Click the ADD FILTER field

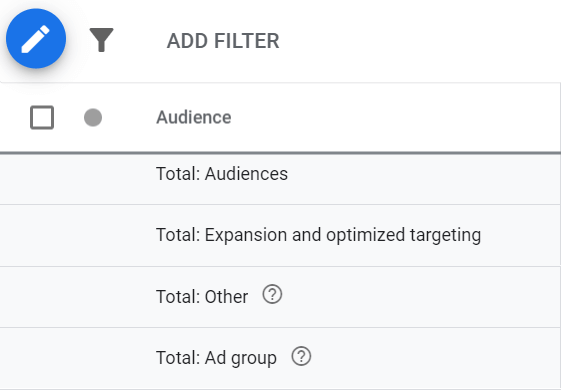coord(223,41)
